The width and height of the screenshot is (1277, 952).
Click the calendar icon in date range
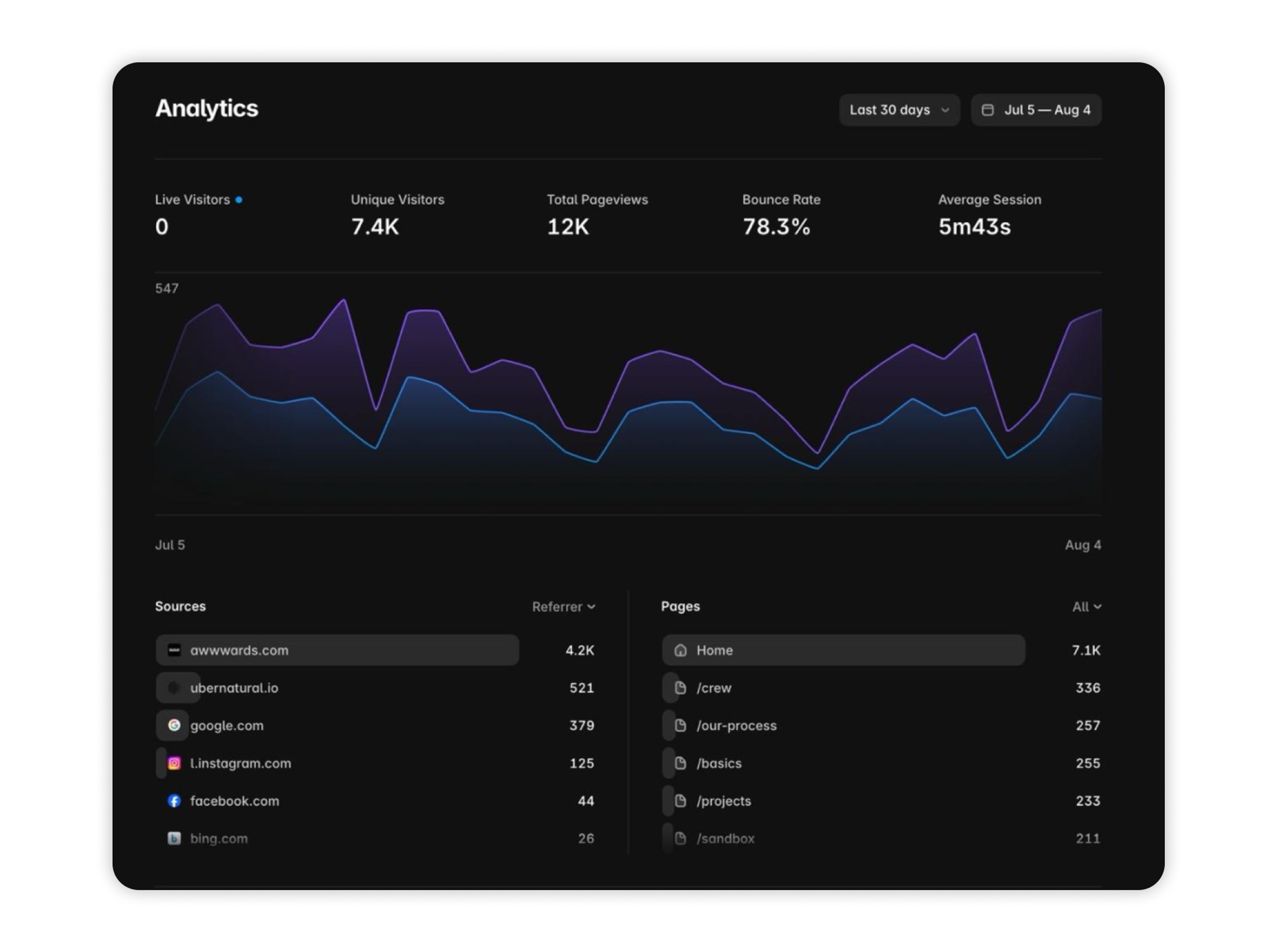(987, 110)
